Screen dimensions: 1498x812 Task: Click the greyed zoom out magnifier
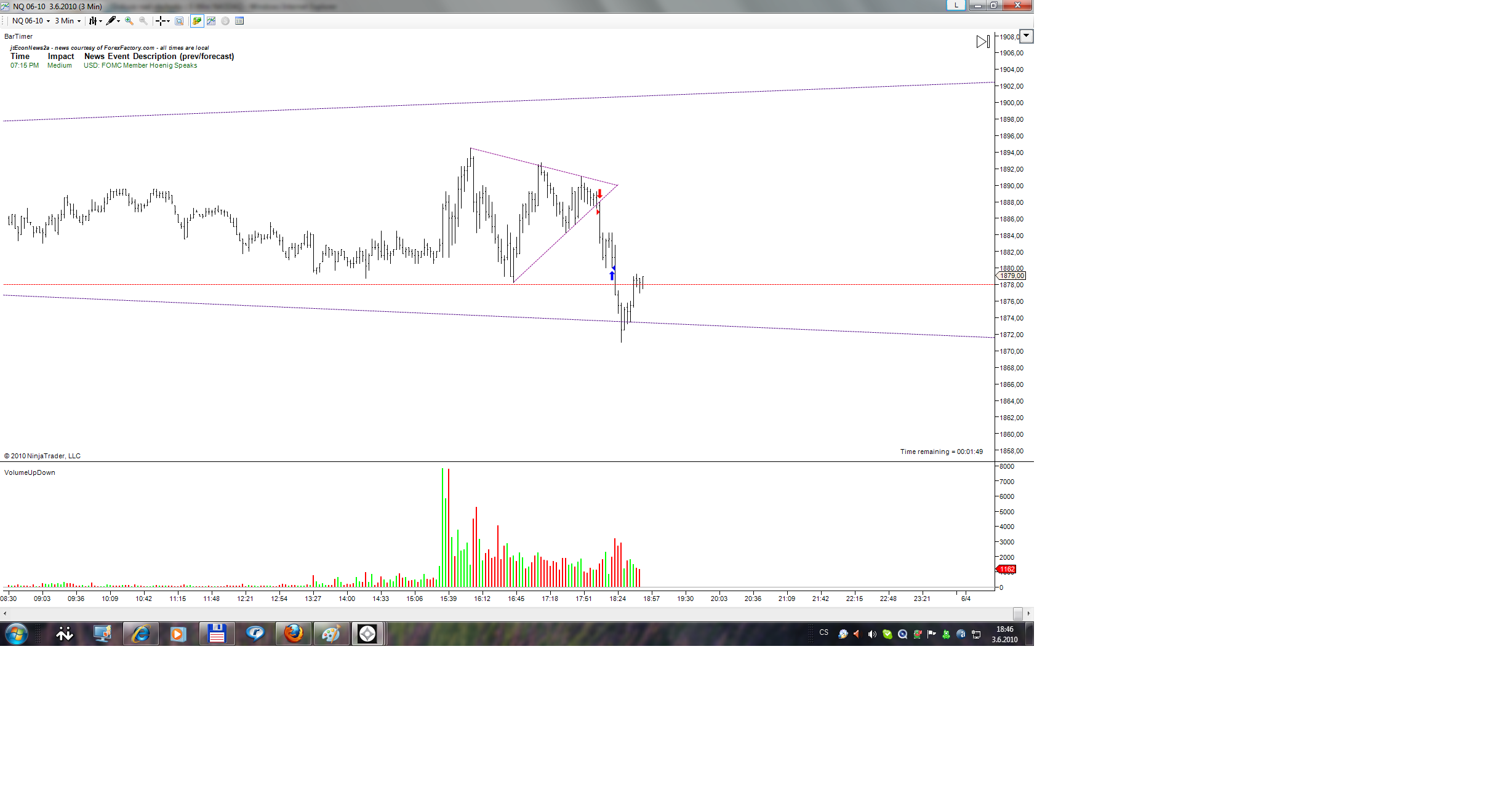(x=143, y=21)
